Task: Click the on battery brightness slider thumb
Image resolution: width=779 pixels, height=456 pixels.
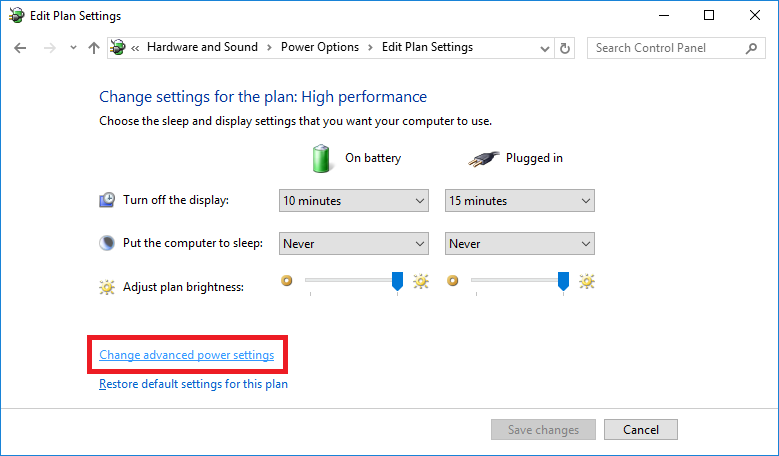Action: [397, 281]
